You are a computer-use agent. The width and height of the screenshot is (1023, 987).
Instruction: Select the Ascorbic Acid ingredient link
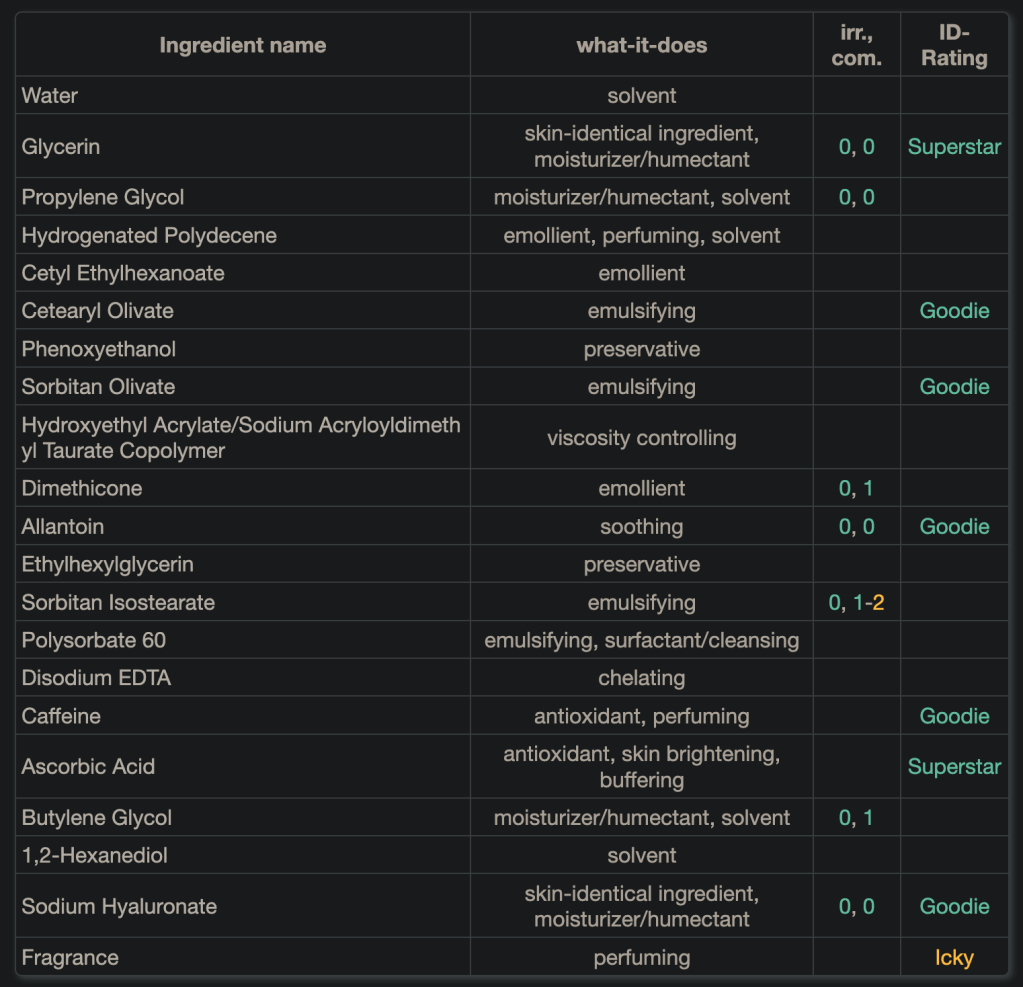click(88, 767)
